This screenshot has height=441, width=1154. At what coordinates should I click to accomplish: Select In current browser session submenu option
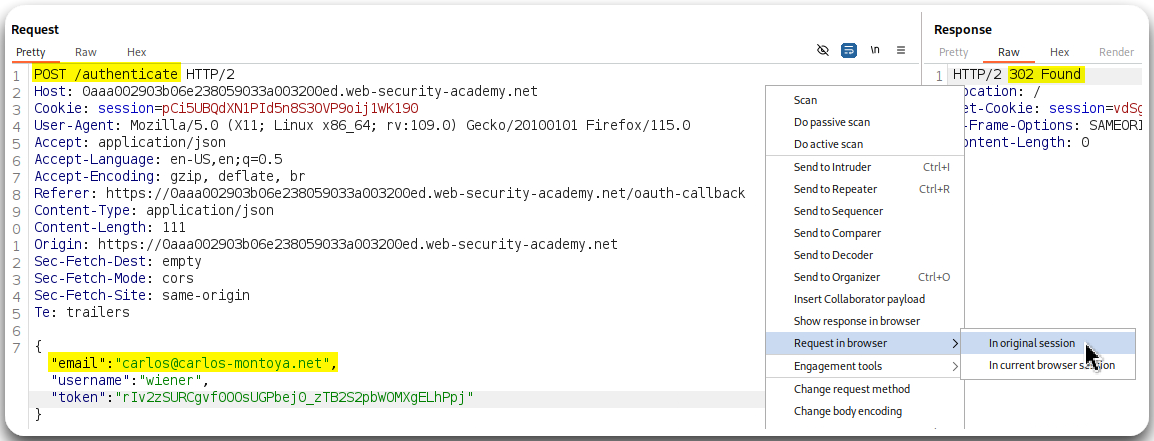1051,366
